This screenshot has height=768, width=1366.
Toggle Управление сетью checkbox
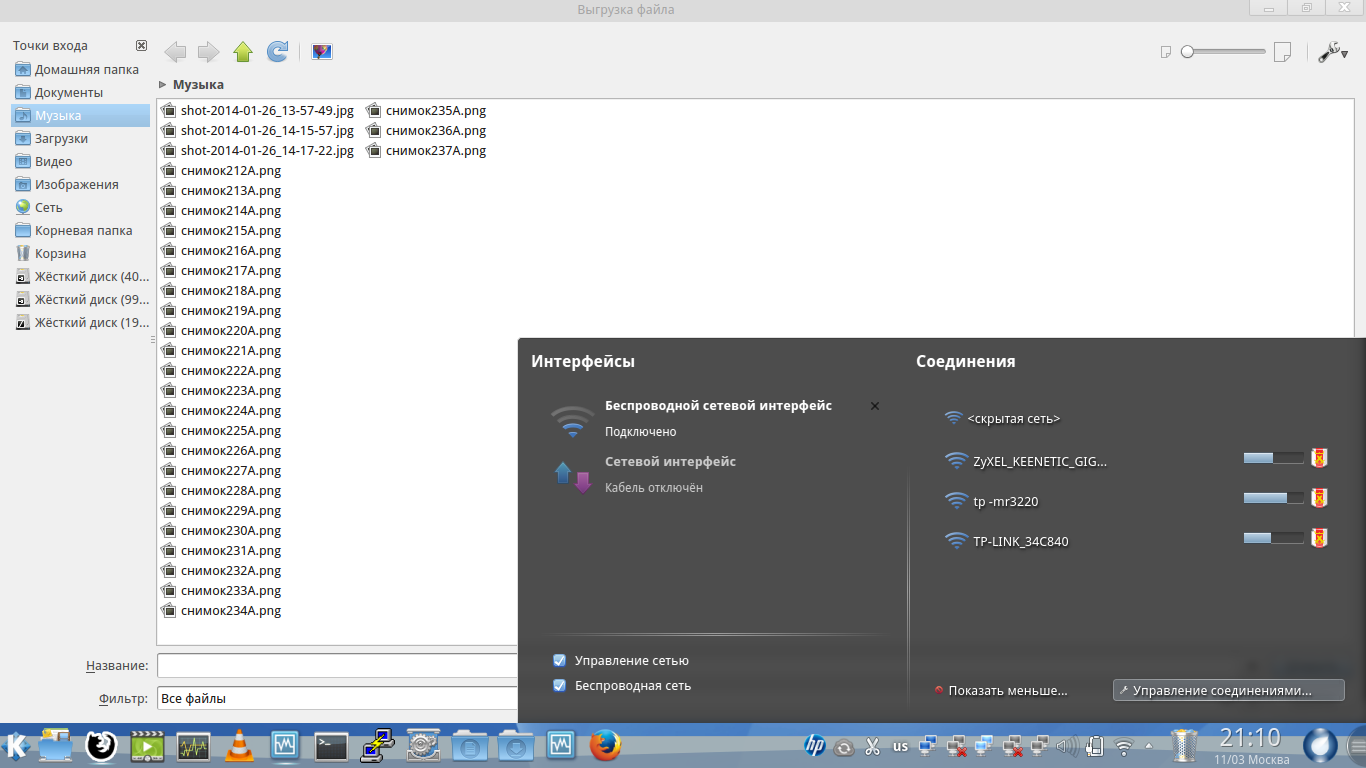click(559, 661)
